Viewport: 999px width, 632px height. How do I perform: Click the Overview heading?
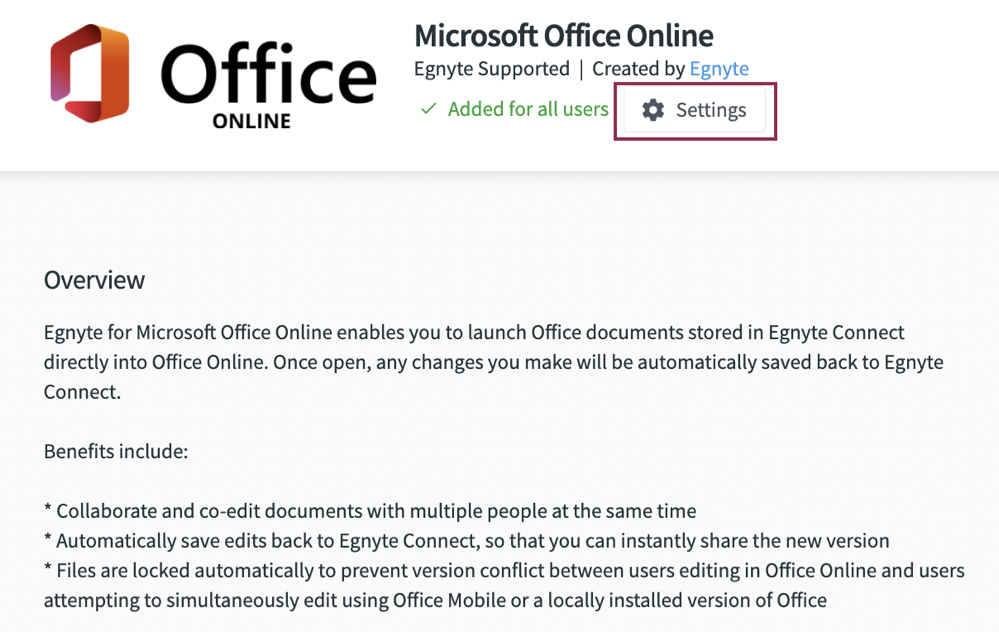tap(94, 280)
